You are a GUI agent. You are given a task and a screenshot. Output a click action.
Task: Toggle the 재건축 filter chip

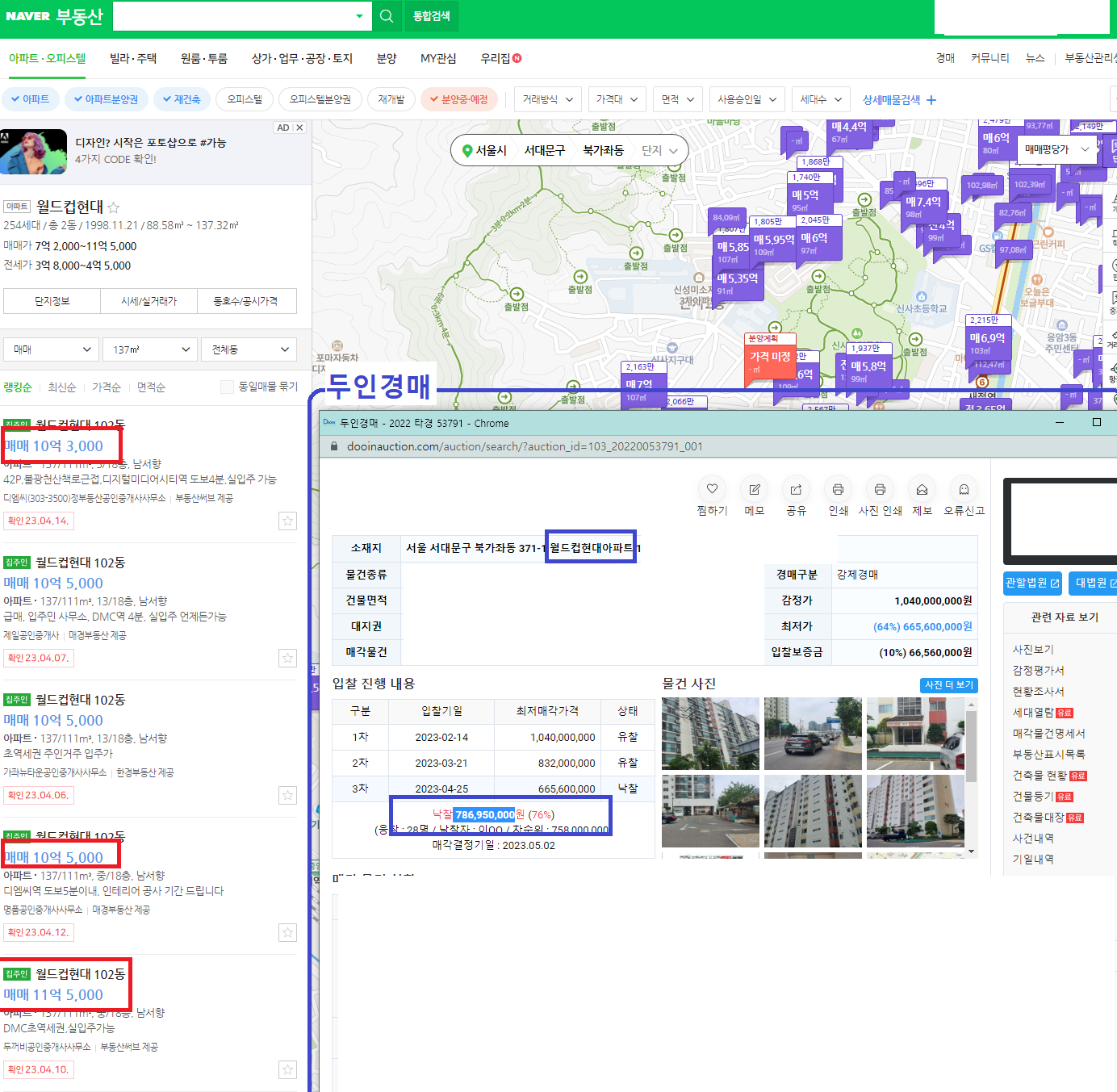coord(182,99)
